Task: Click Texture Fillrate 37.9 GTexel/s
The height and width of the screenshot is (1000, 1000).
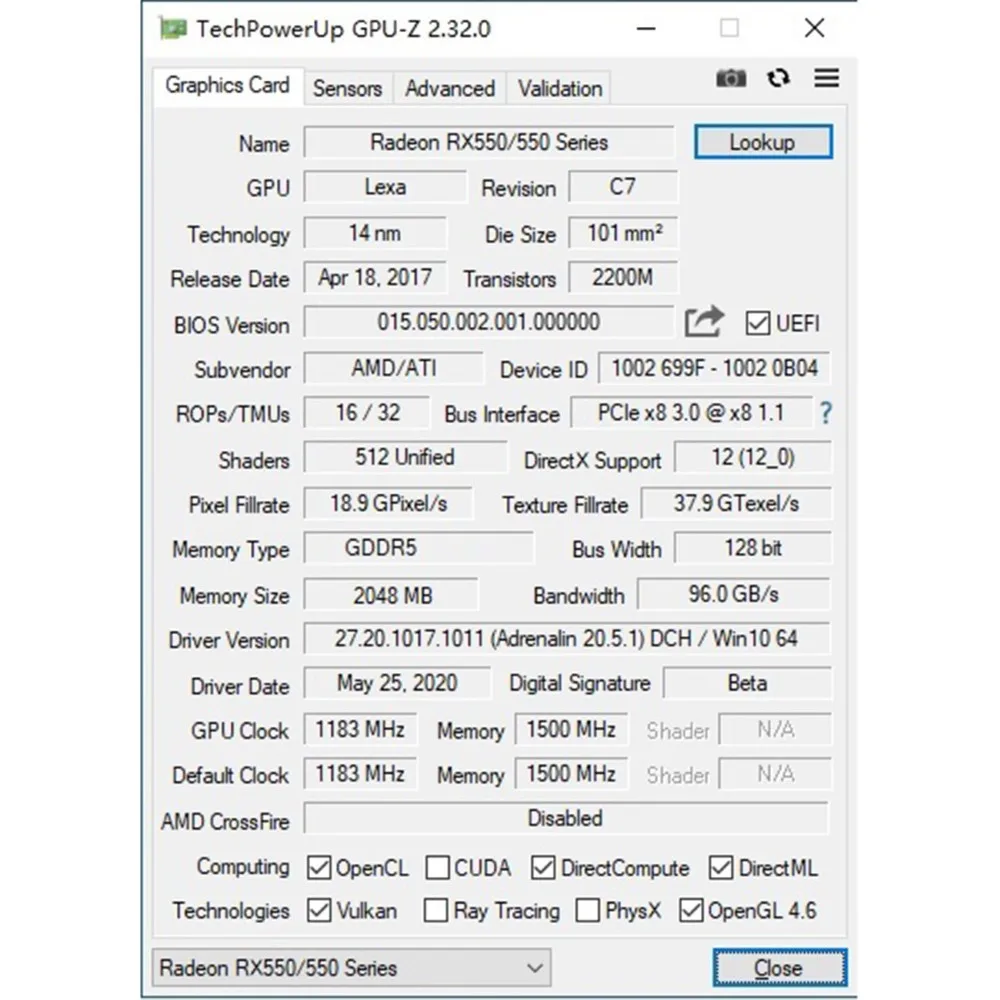Action: 736,503
